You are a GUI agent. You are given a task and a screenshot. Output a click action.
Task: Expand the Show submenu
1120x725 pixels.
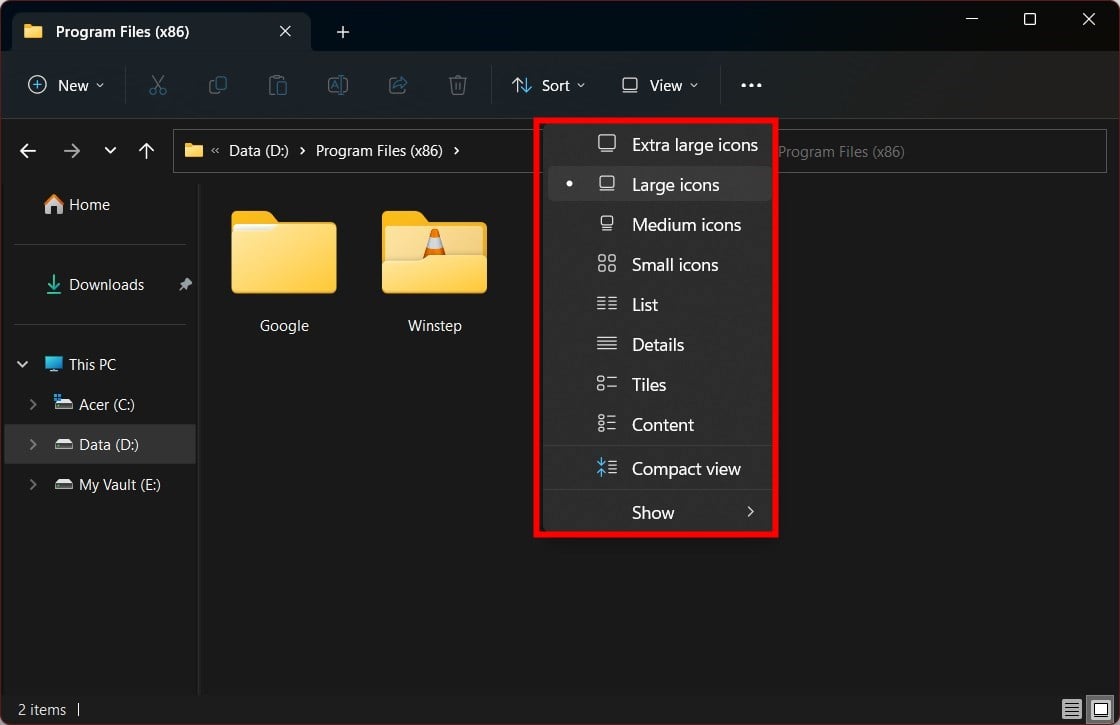659,512
